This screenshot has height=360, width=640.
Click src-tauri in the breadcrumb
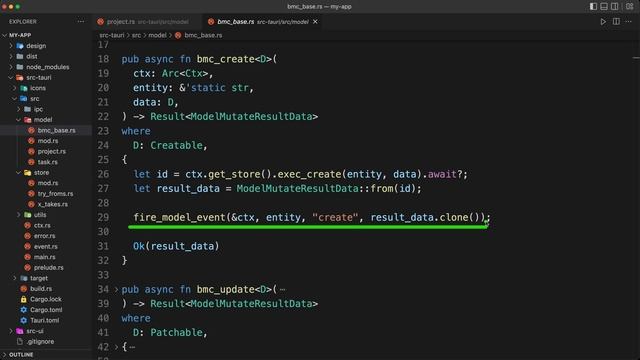click(x=112, y=35)
